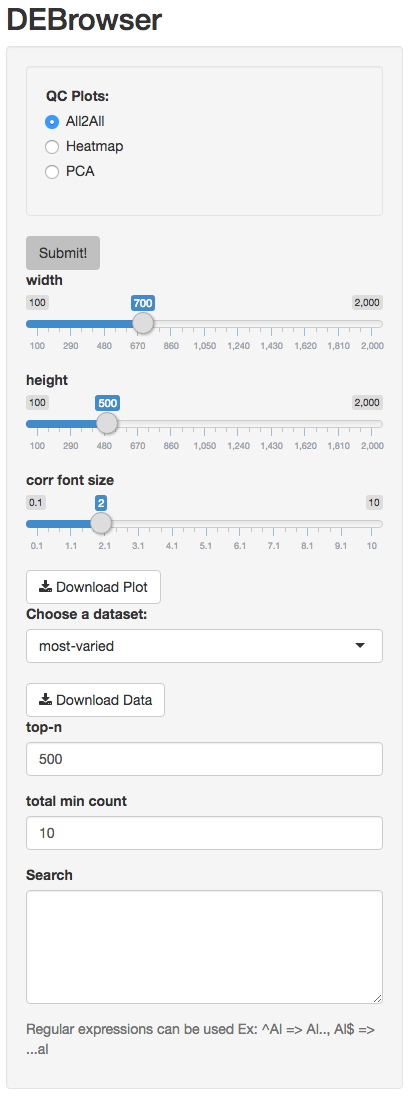Click the Download Data button label
The width and height of the screenshot is (409, 1097).
coord(104,700)
